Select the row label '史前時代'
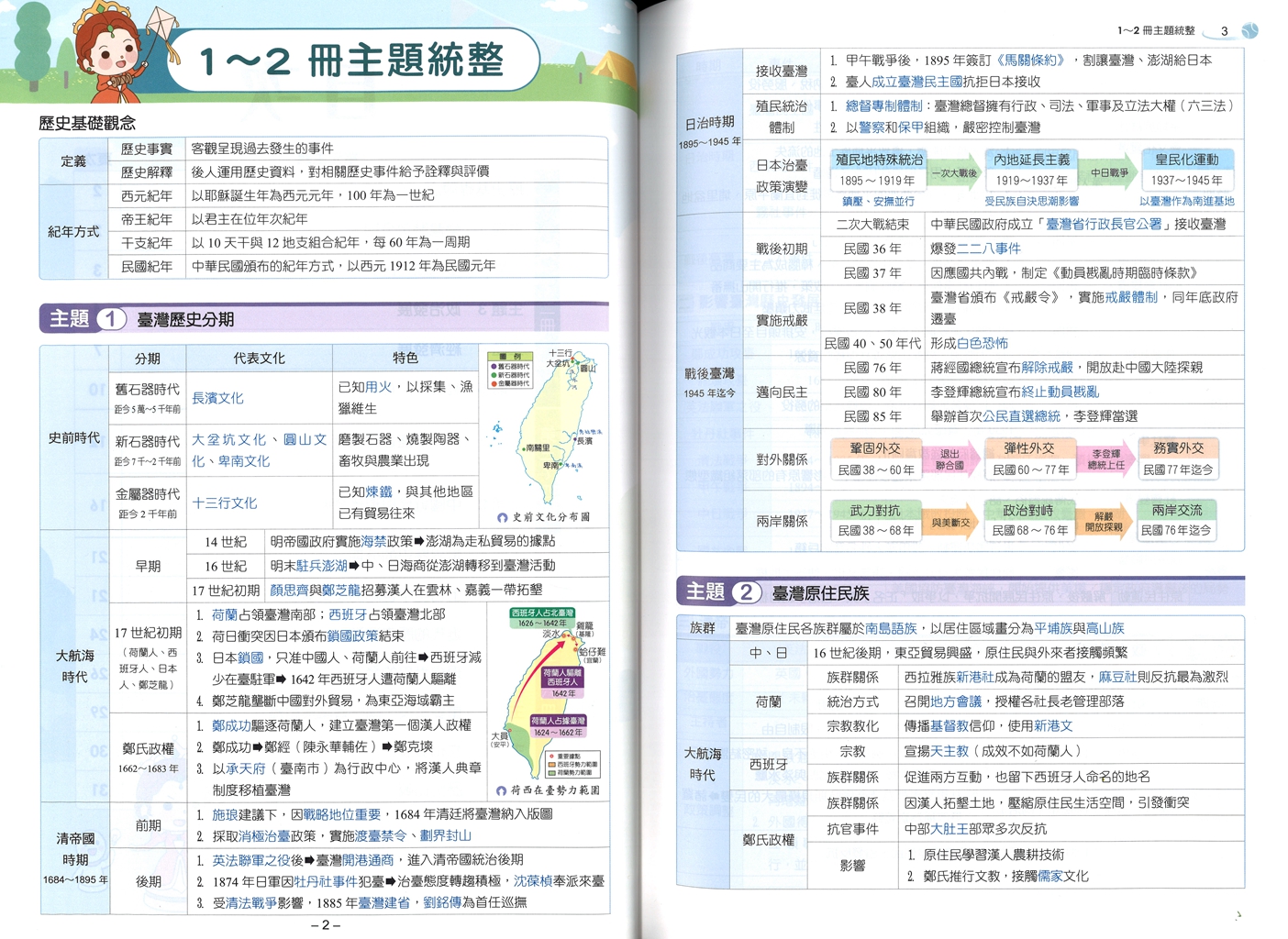1288x939 pixels. 74,438
